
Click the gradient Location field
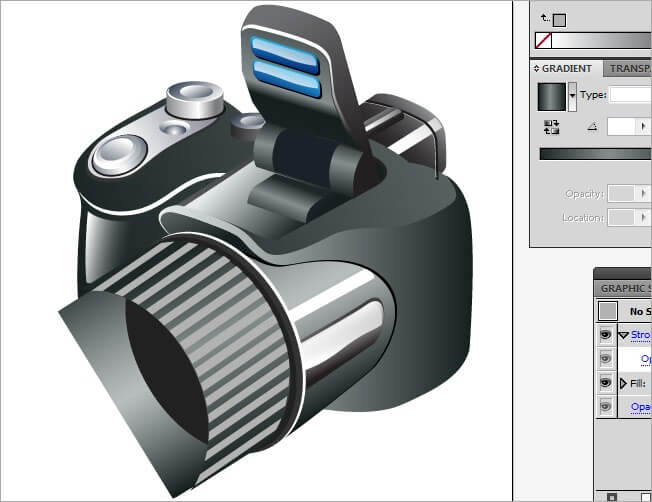coord(622,218)
